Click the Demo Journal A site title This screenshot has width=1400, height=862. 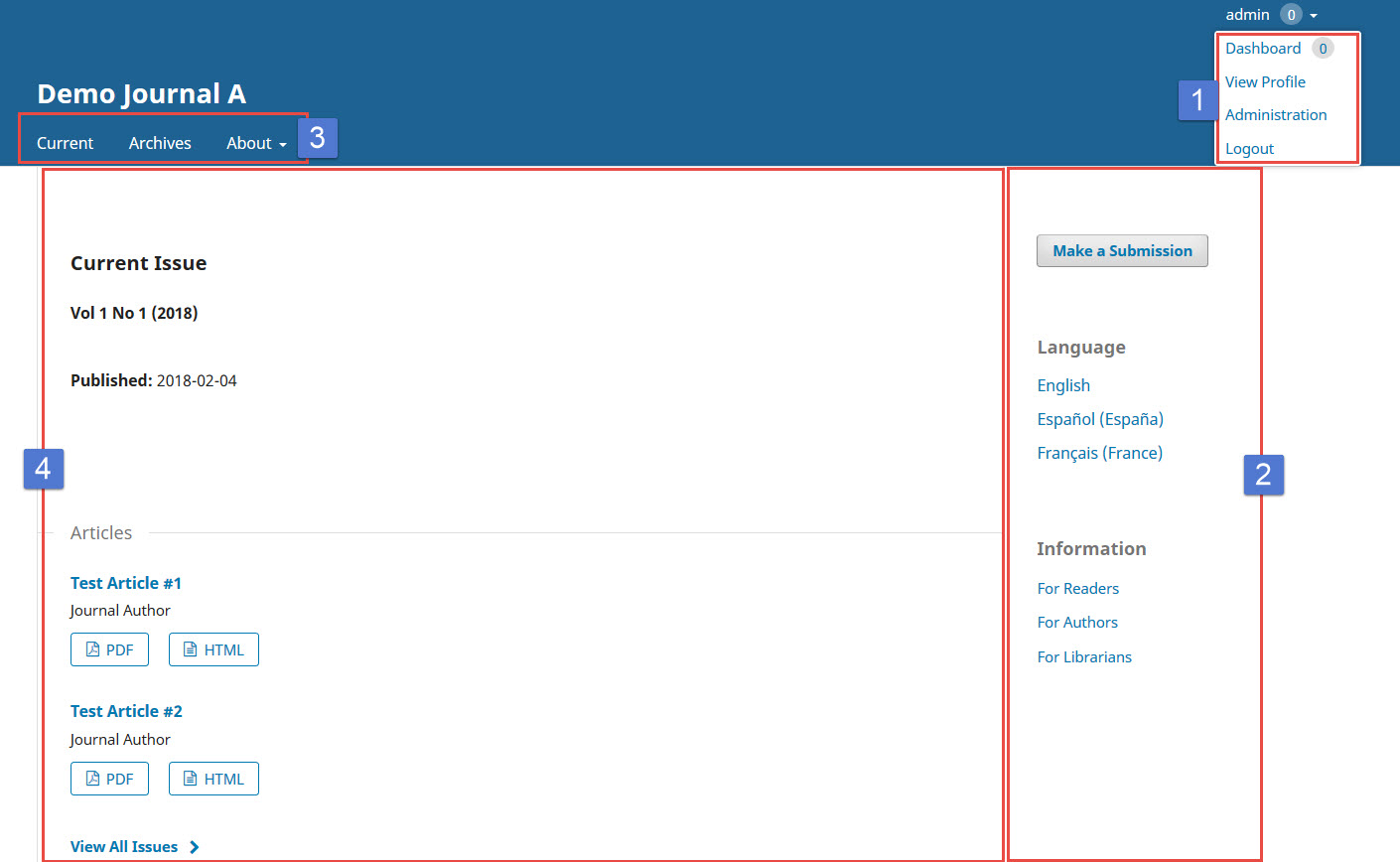click(x=141, y=93)
